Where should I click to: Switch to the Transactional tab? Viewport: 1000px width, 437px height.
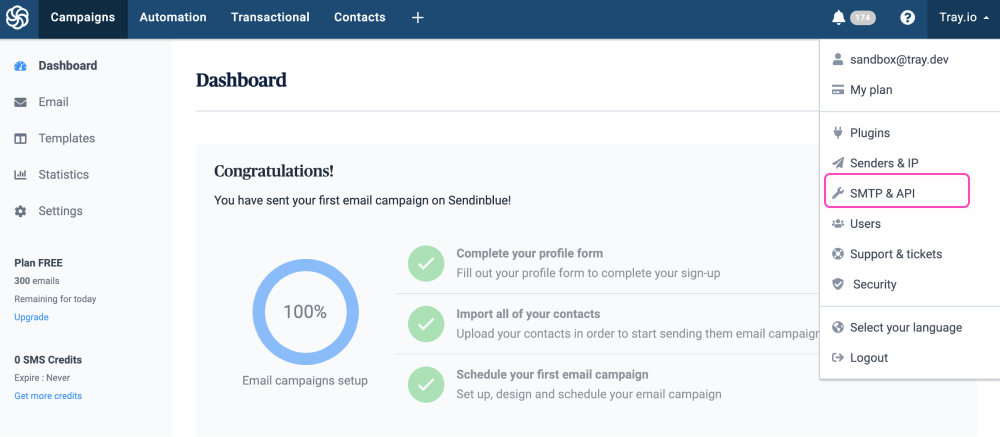pyautogui.click(x=270, y=18)
